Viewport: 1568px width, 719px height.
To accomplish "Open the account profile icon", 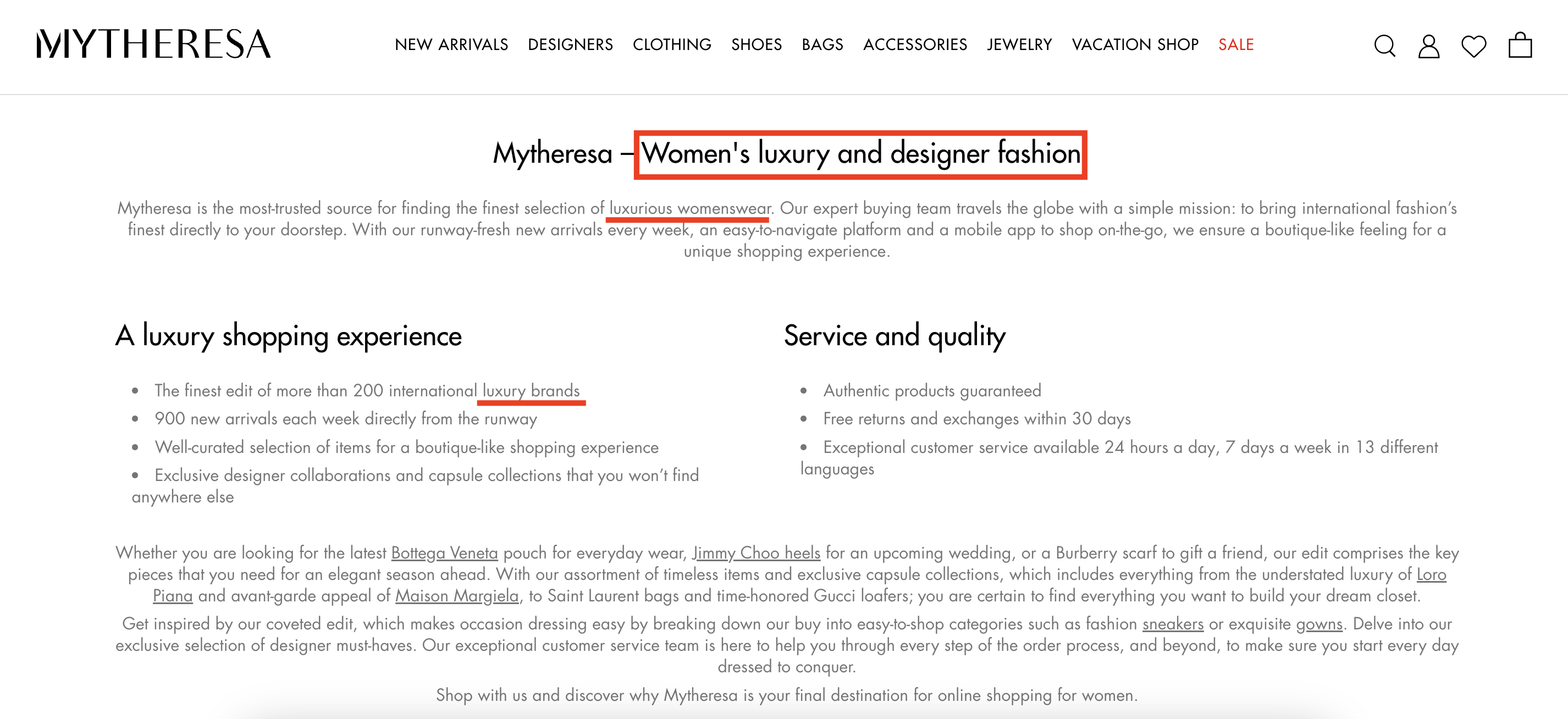I will click(x=1428, y=46).
